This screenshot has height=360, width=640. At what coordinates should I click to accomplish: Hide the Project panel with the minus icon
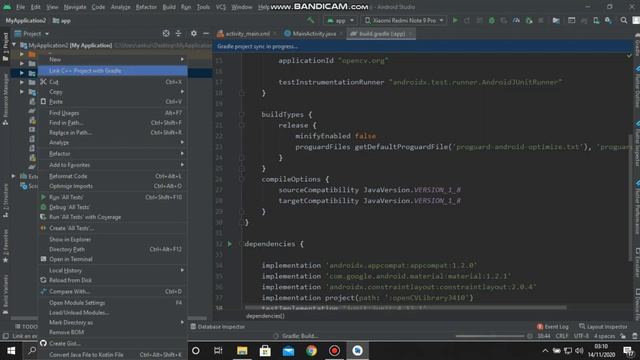point(206,33)
